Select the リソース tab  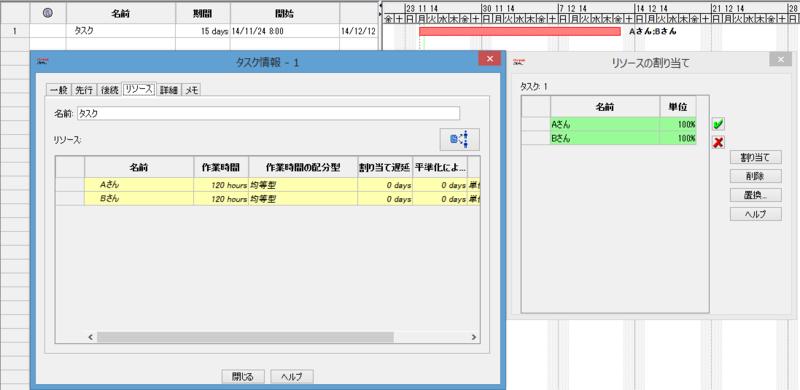point(139,90)
